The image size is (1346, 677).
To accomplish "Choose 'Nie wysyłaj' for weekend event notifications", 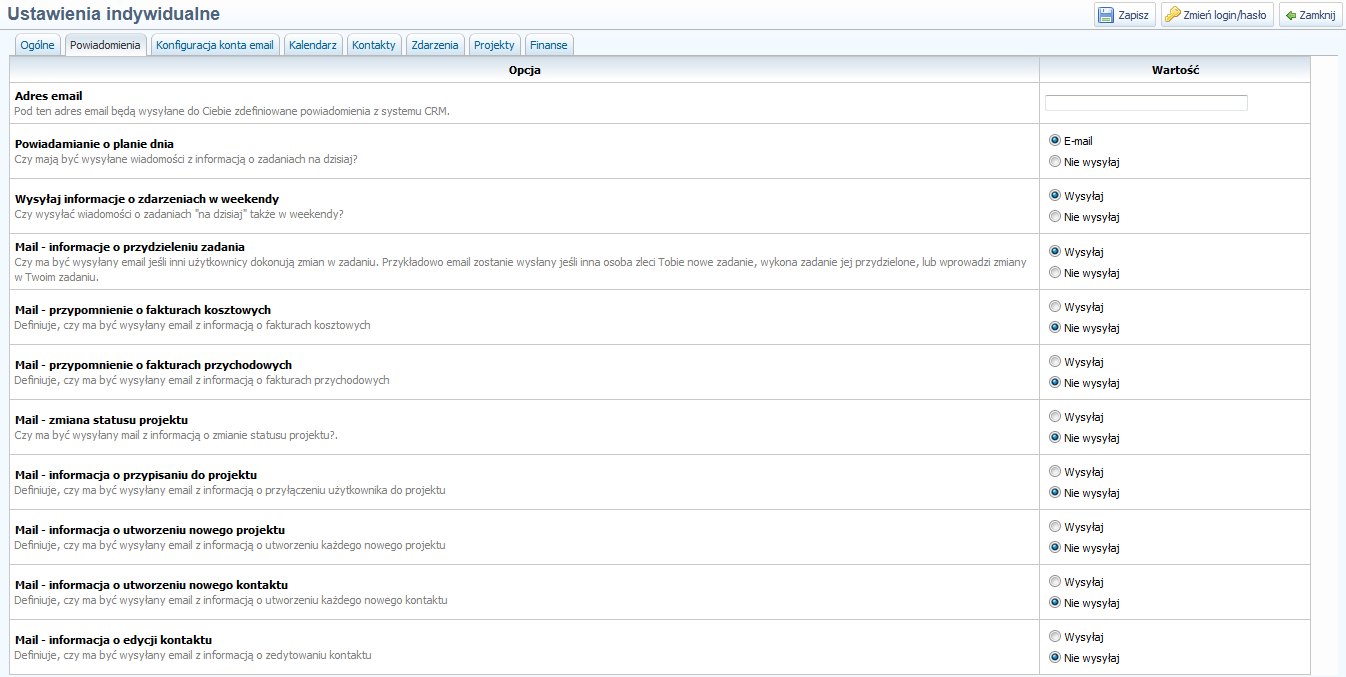I will tap(1055, 217).
